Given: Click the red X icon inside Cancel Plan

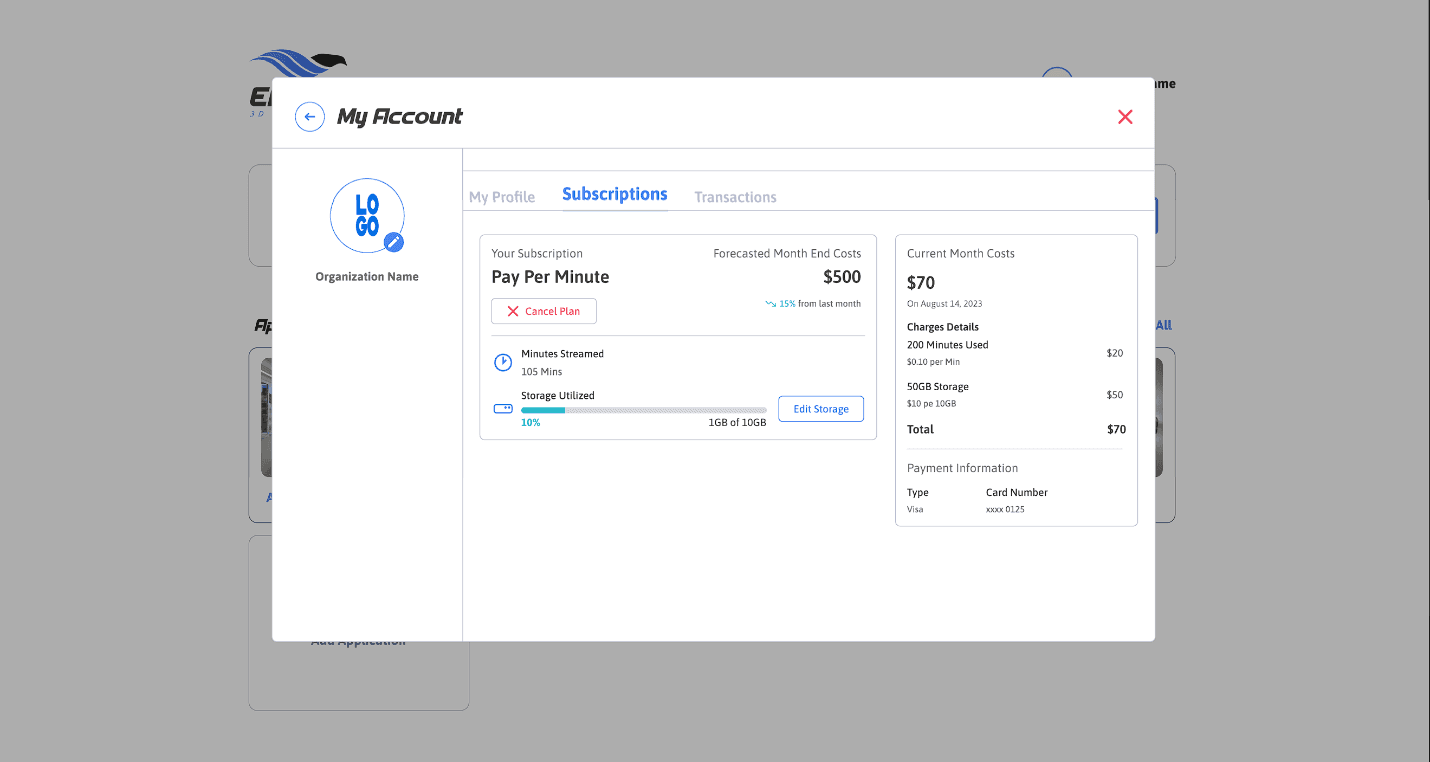Looking at the screenshot, I should [x=513, y=311].
